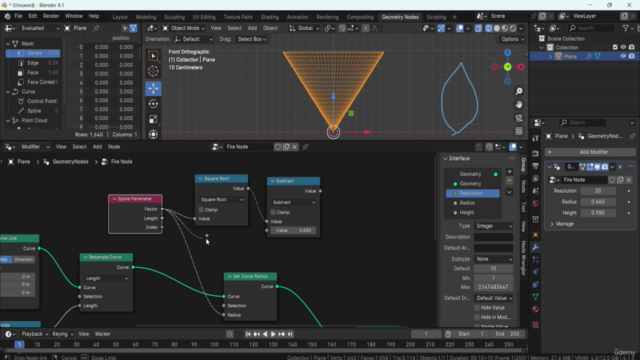The image size is (640, 360).
Task: Switch to the Scripting workspace tab
Action: [x=436, y=17]
